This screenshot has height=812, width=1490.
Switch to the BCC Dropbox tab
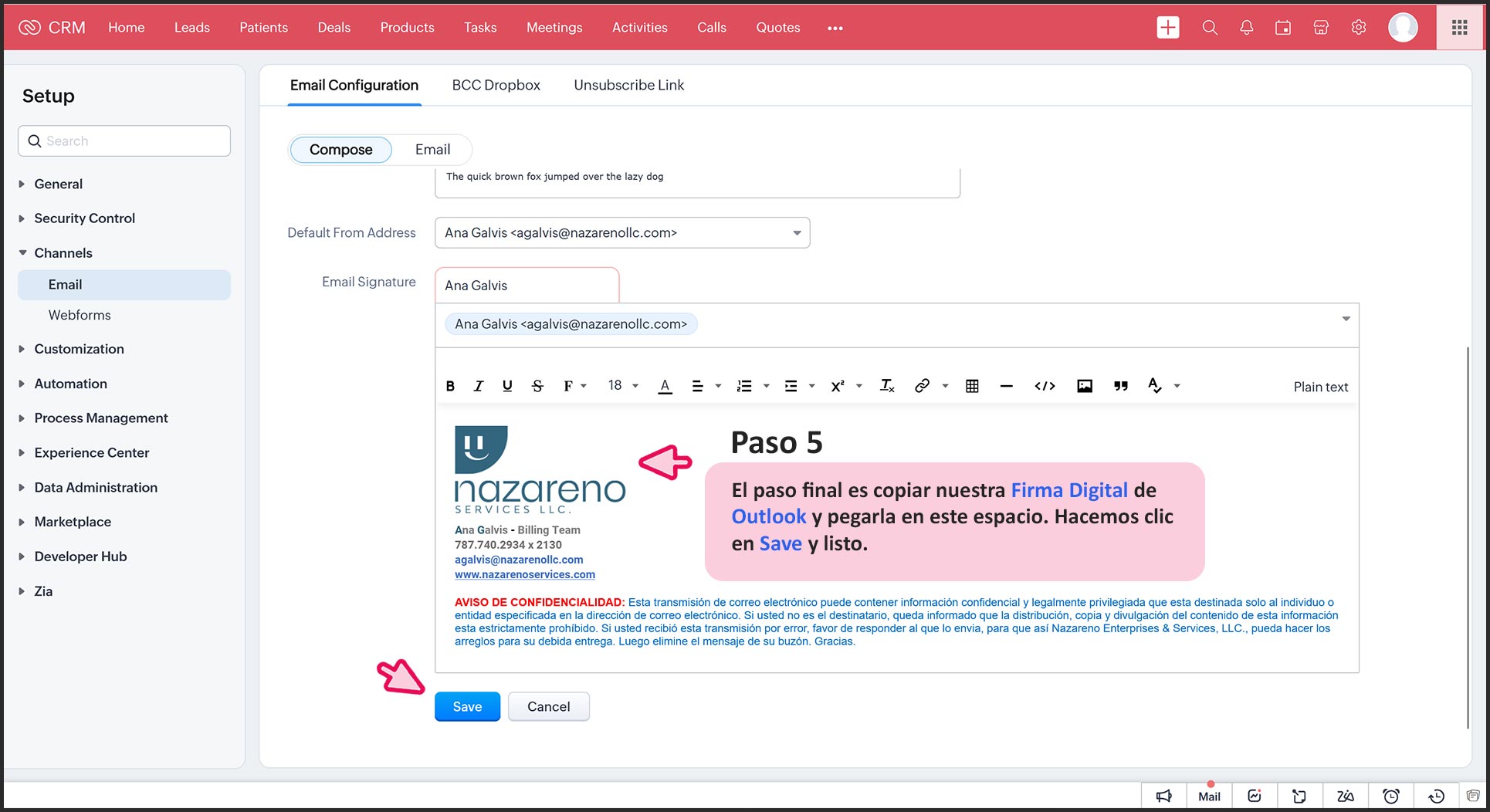point(496,85)
